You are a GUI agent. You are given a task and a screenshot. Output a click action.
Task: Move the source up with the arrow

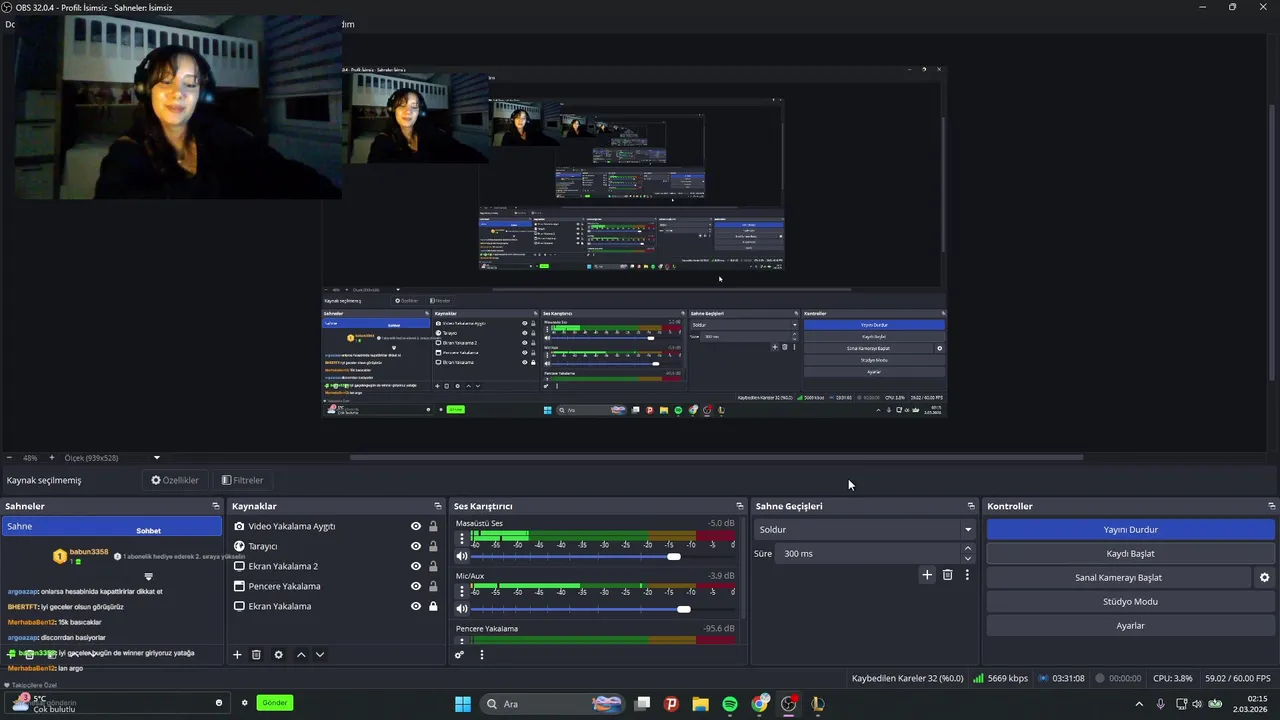click(301, 655)
